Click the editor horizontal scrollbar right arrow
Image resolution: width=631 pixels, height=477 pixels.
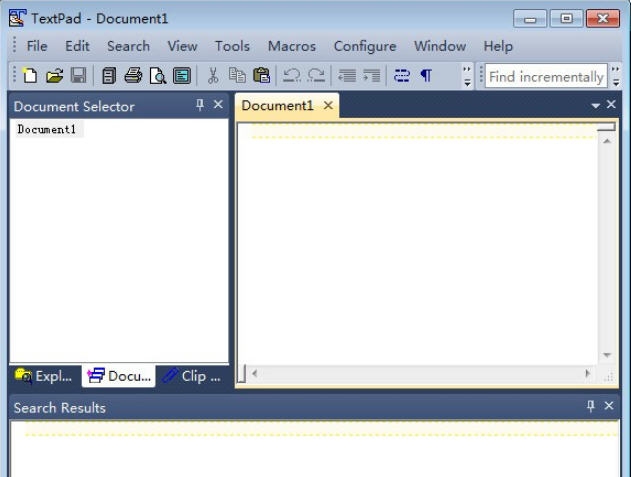pos(588,374)
